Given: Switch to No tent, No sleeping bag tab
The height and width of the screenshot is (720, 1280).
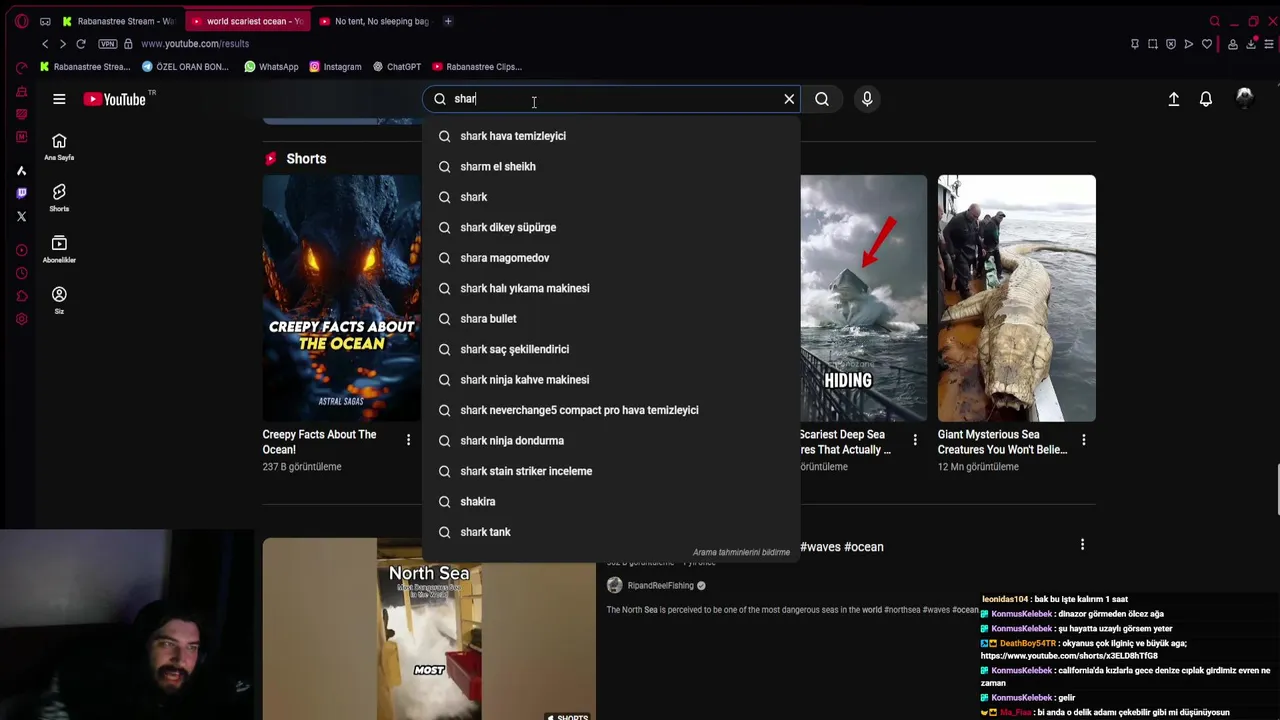Looking at the screenshot, I should tap(374, 21).
